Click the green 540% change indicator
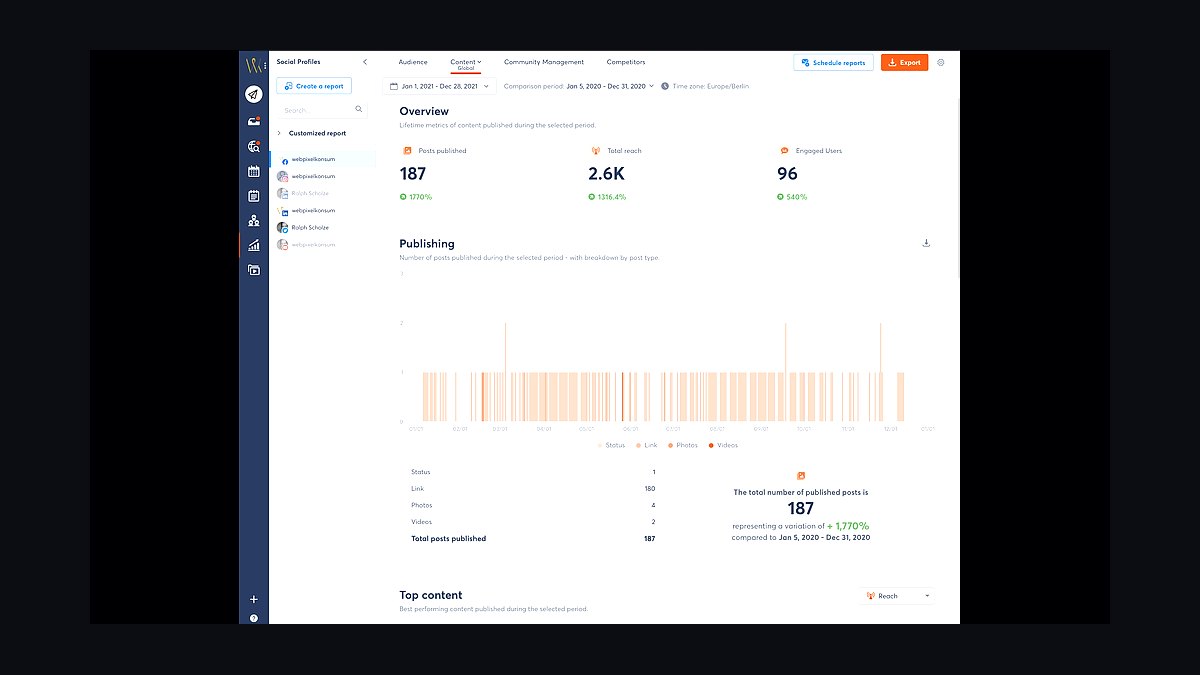 click(792, 197)
